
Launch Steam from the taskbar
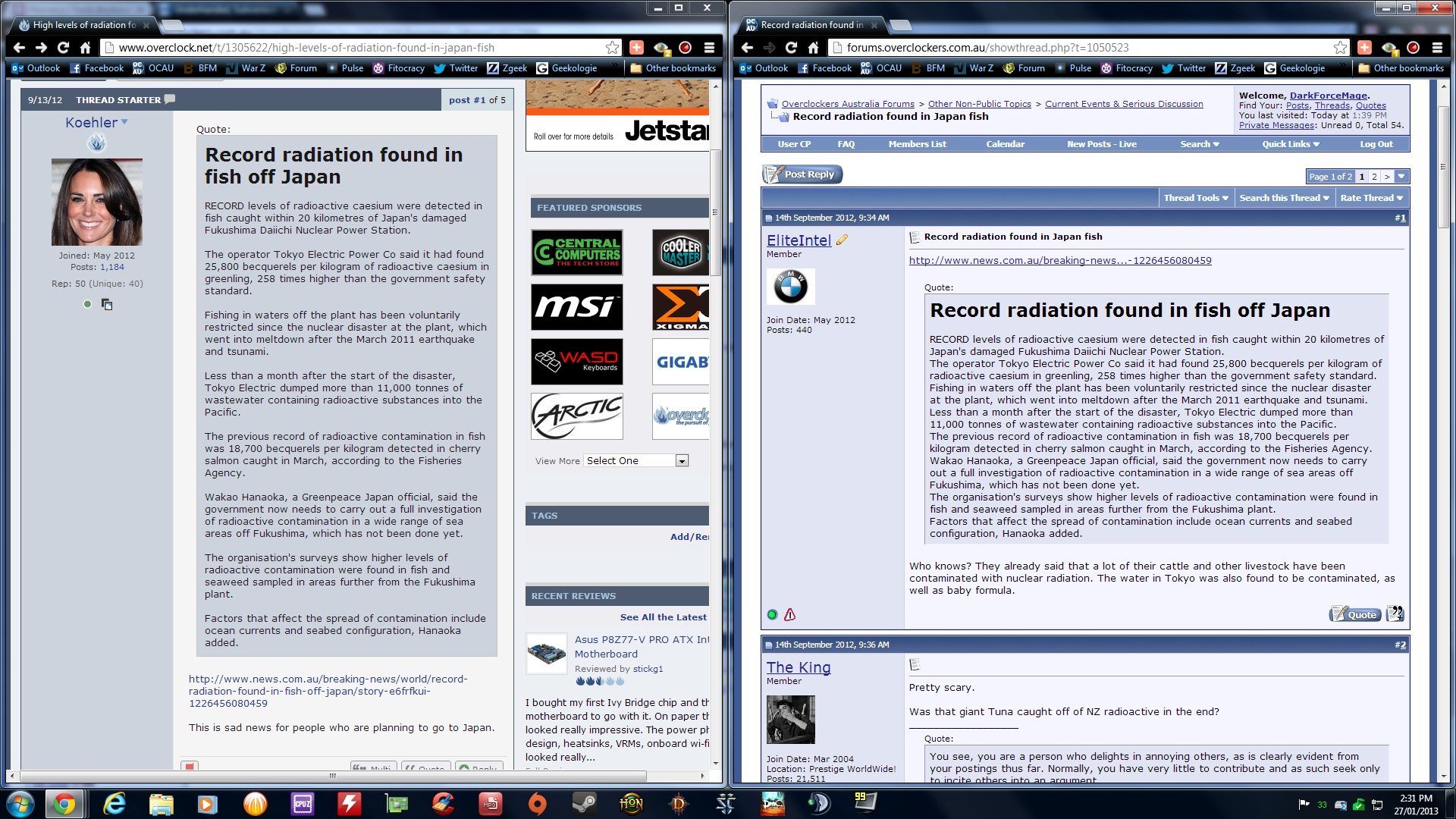tap(583, 803)
